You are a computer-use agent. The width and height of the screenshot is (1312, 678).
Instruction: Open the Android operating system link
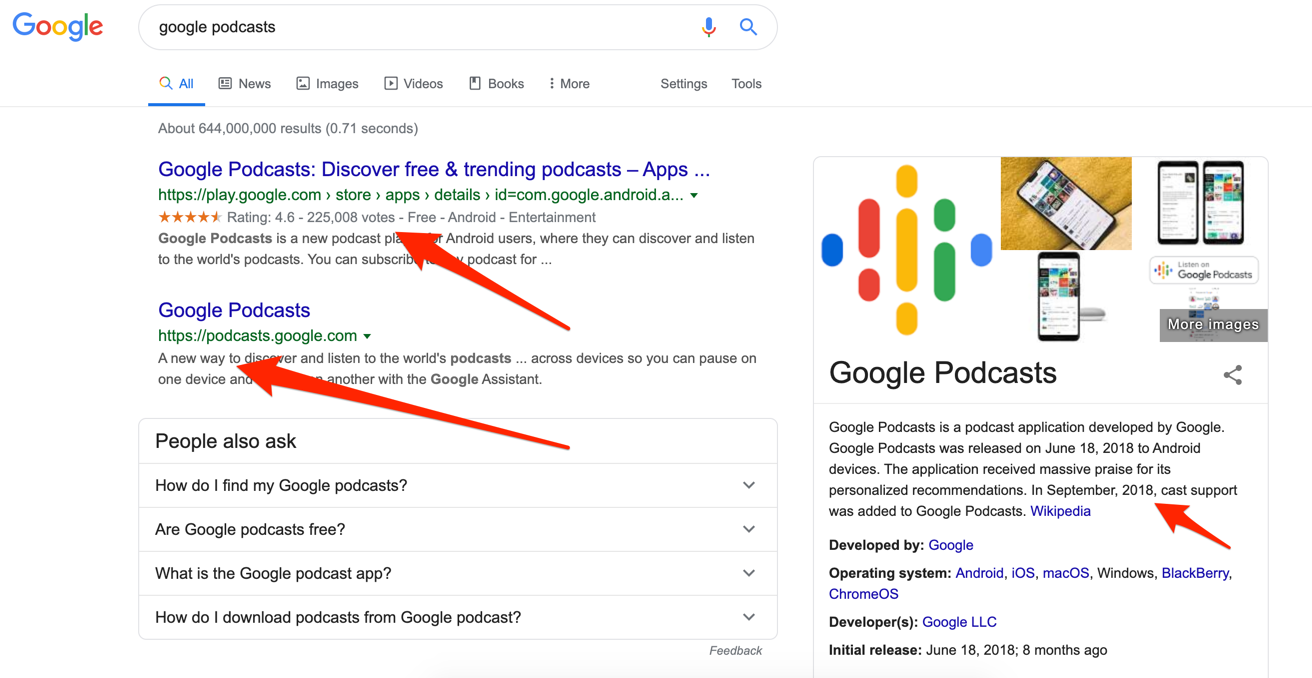tap(979, 573)
